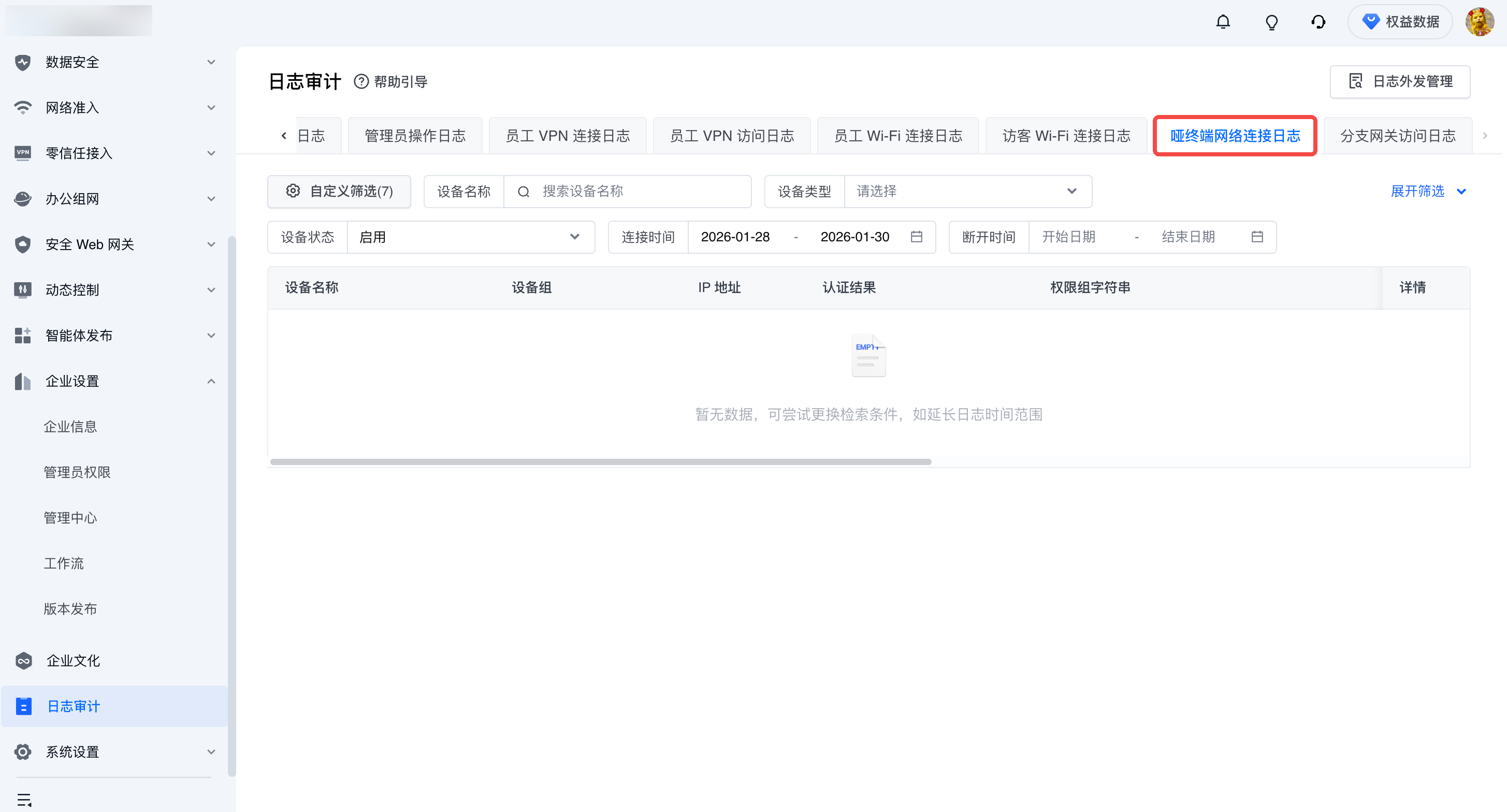The width and height of the screenshot is (1507, 812).
Task: Switch to 员工 VPN 连接日志 tab
Action: point(568,136)
